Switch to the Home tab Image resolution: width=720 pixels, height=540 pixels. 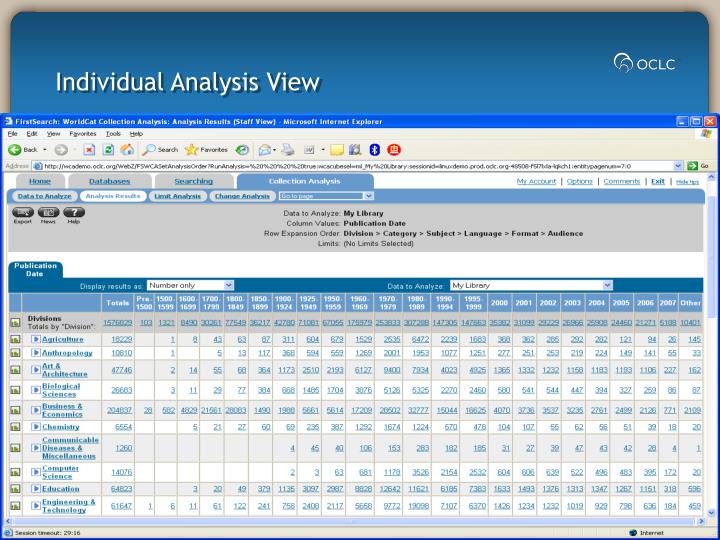click(x=40, y=181)
